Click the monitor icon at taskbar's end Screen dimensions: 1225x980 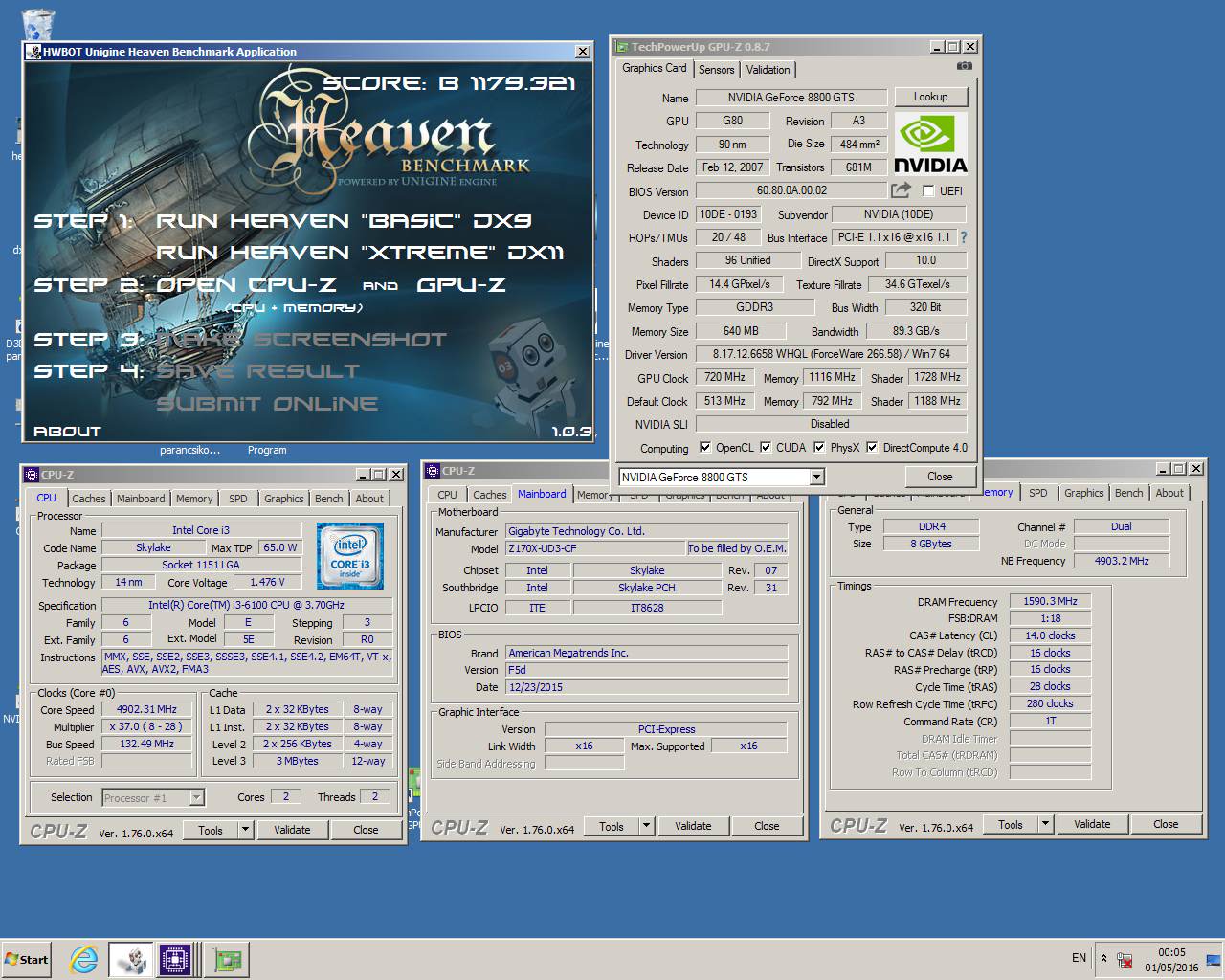[x=1213, y=959]
